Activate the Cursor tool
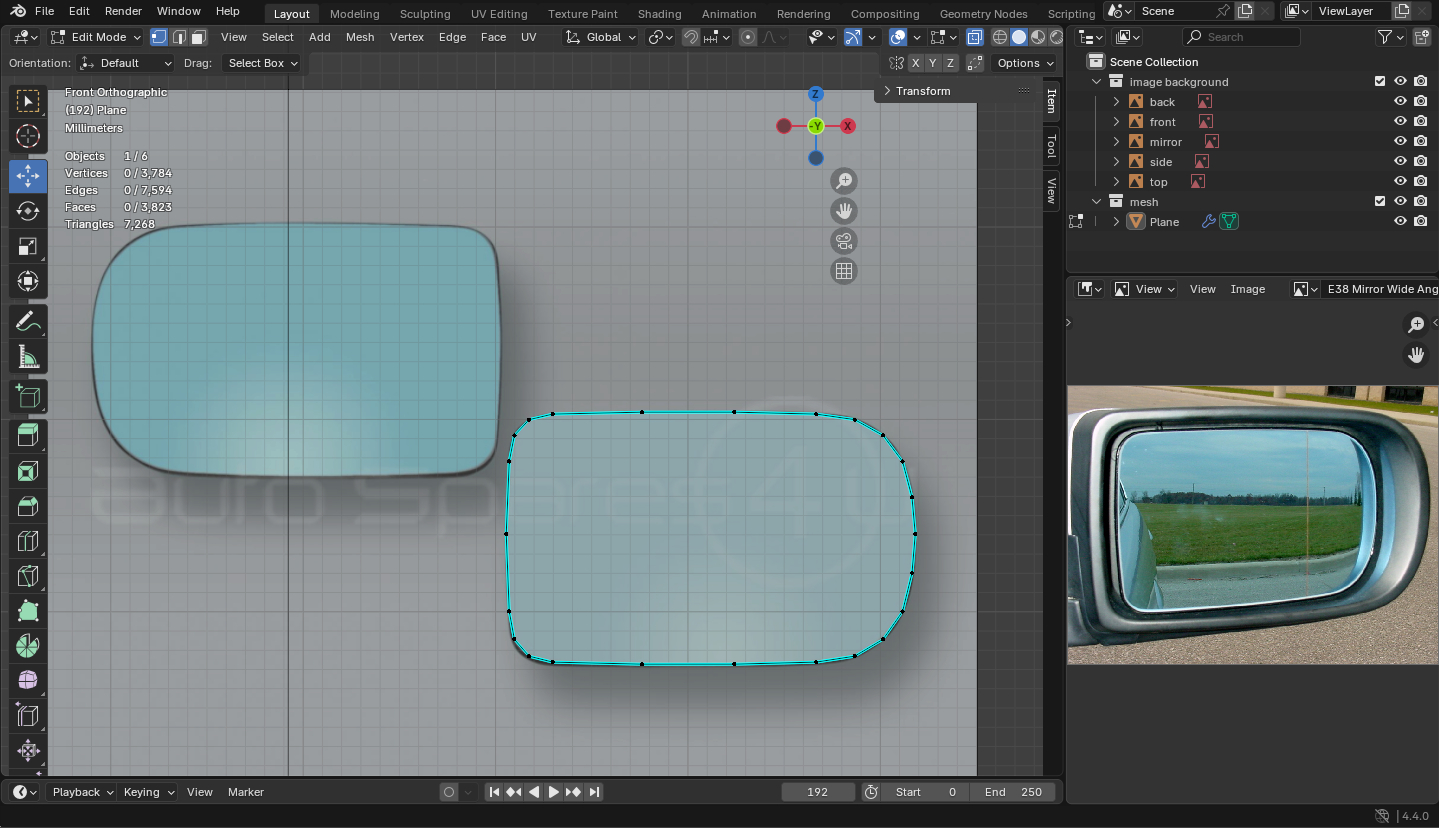Screen dimensions: 1439x828 click(x=28, y=137)
